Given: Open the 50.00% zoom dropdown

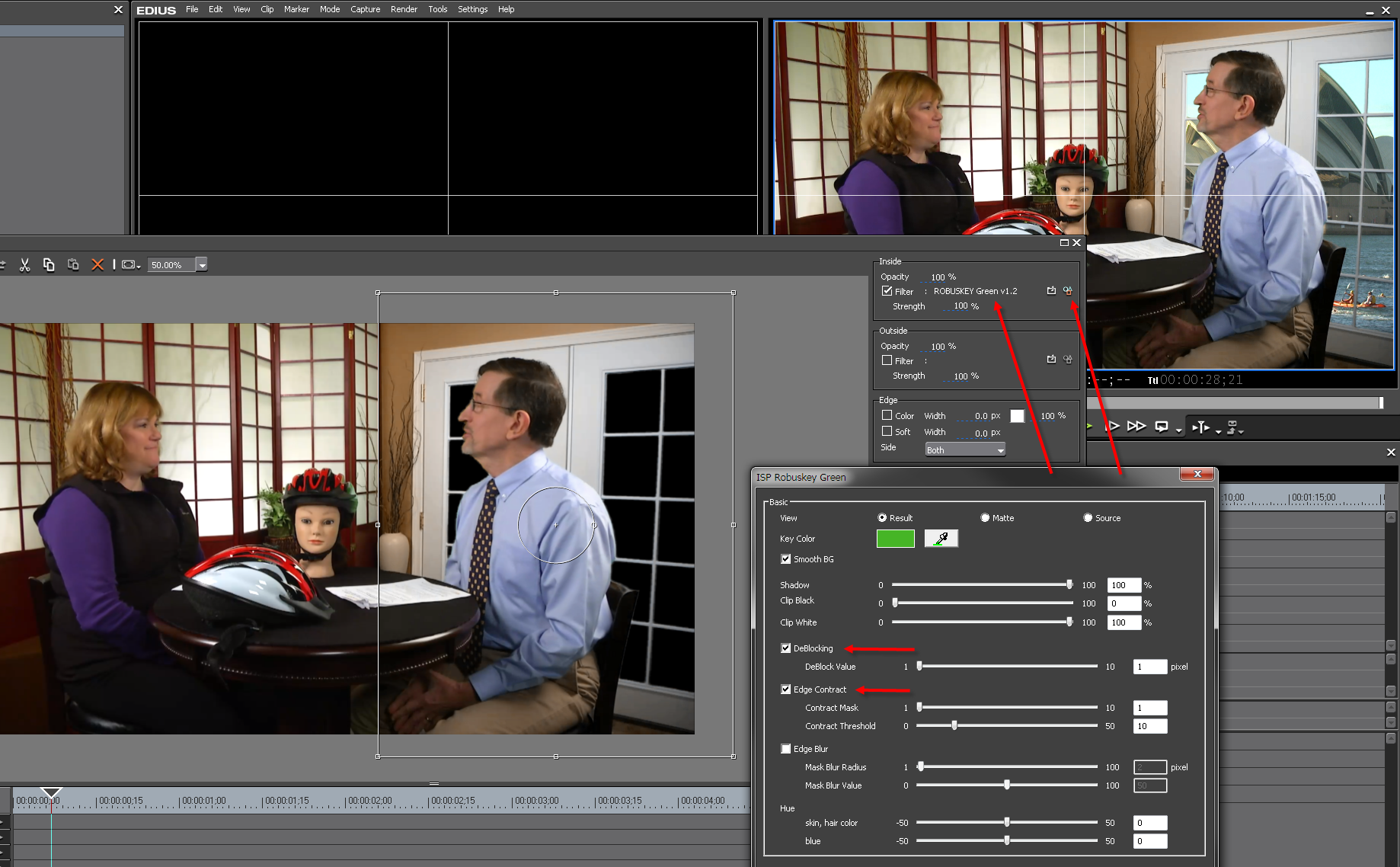Looking at the screenshot, I should click(202, 265).
